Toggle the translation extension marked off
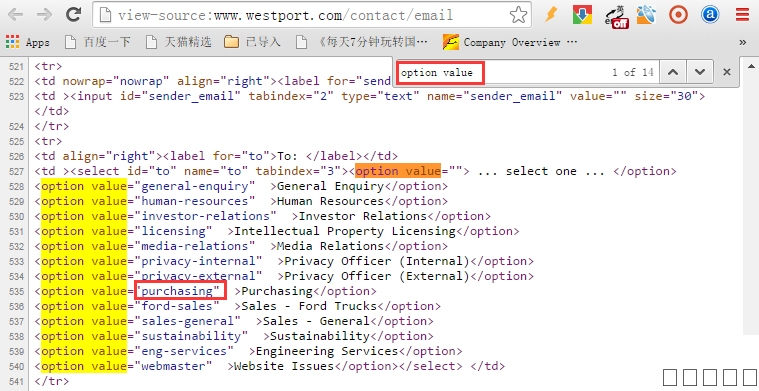The height and width of the screenshot is (391, 759). tap(616, 16)
